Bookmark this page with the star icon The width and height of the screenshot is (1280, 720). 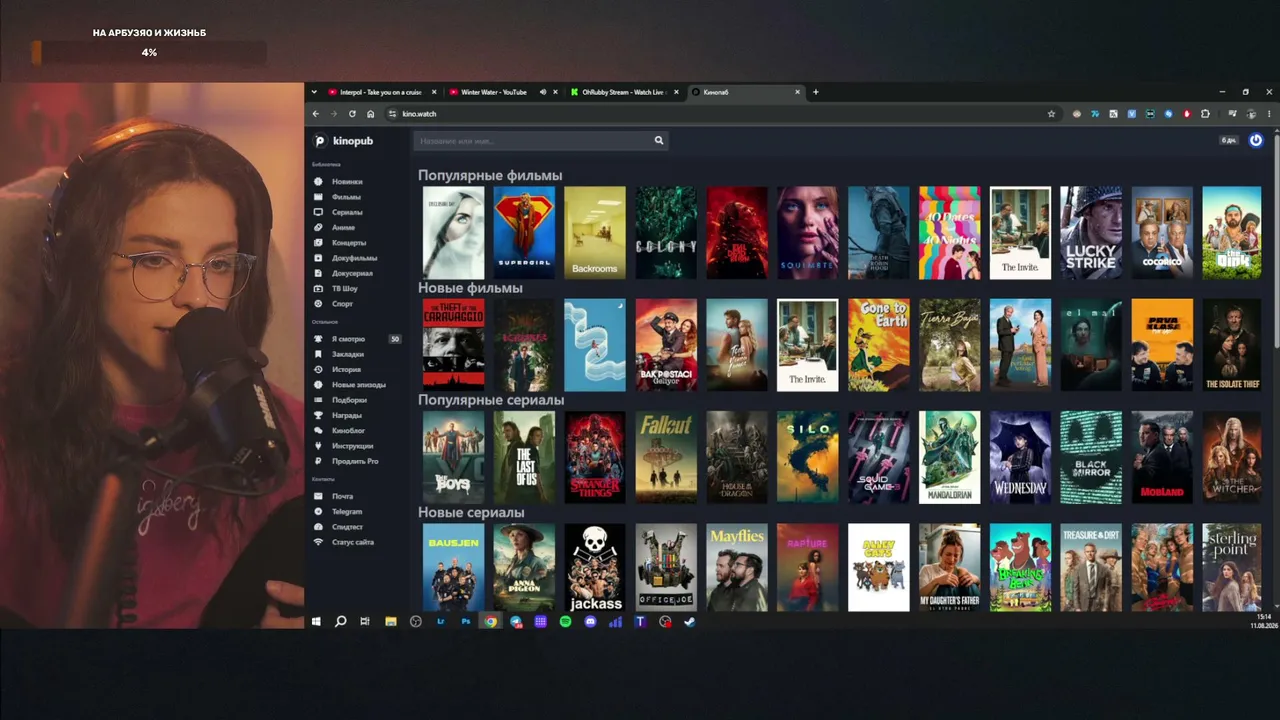point(1051,114)
